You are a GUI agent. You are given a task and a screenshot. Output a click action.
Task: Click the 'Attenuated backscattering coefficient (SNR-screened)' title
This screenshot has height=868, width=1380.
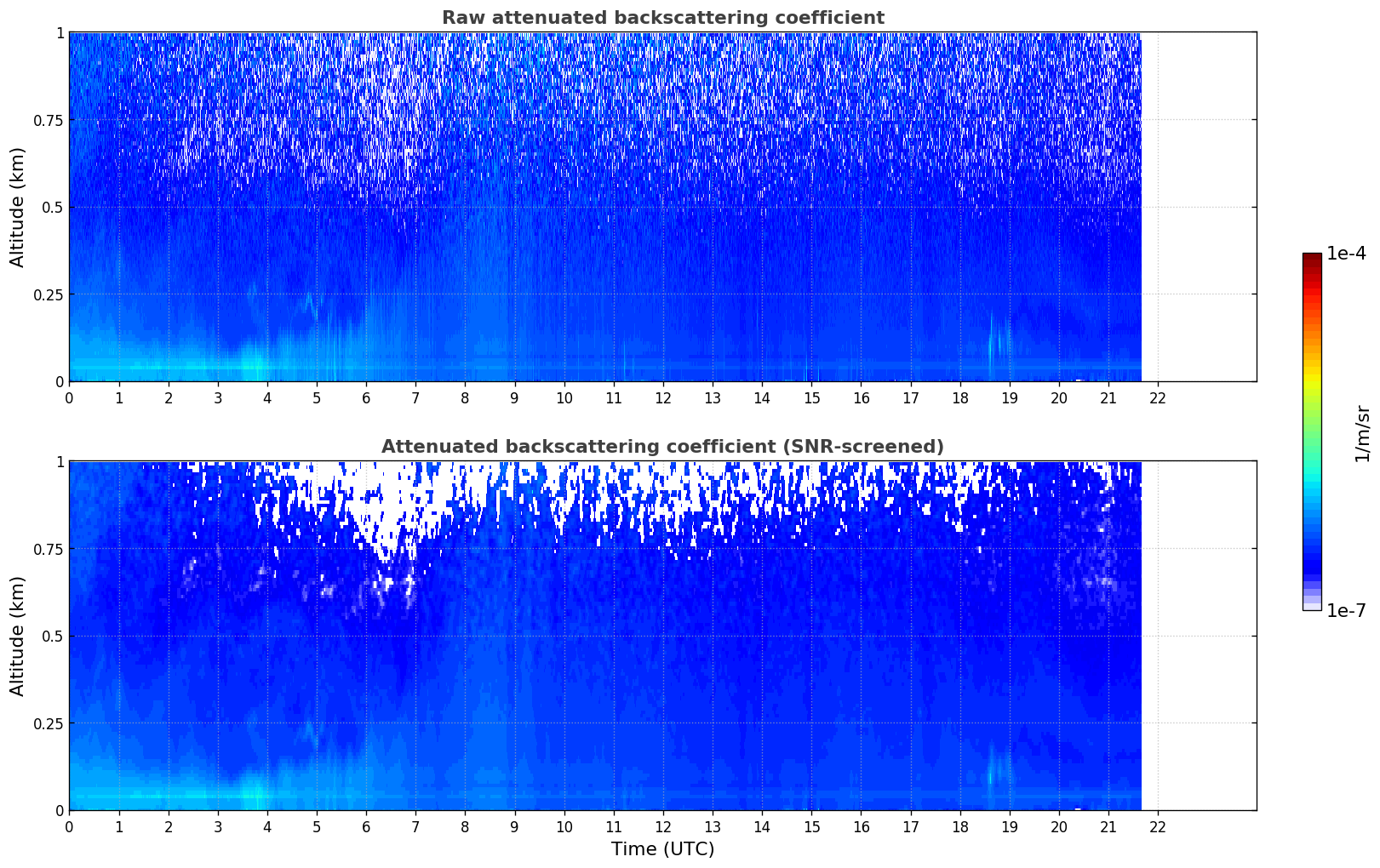pos(662,447)
